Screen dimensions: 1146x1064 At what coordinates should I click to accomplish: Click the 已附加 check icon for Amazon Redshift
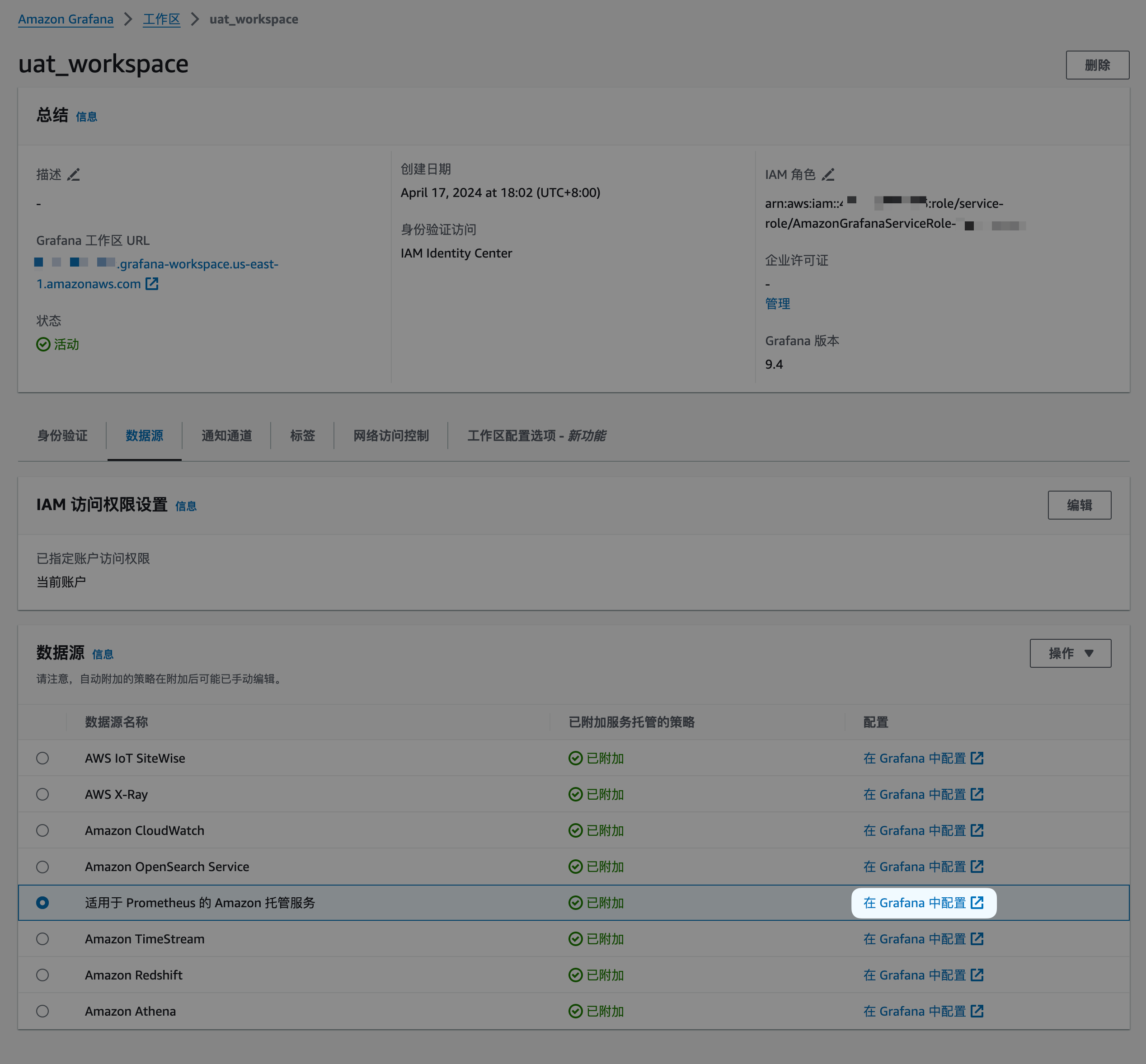[575, 975]
